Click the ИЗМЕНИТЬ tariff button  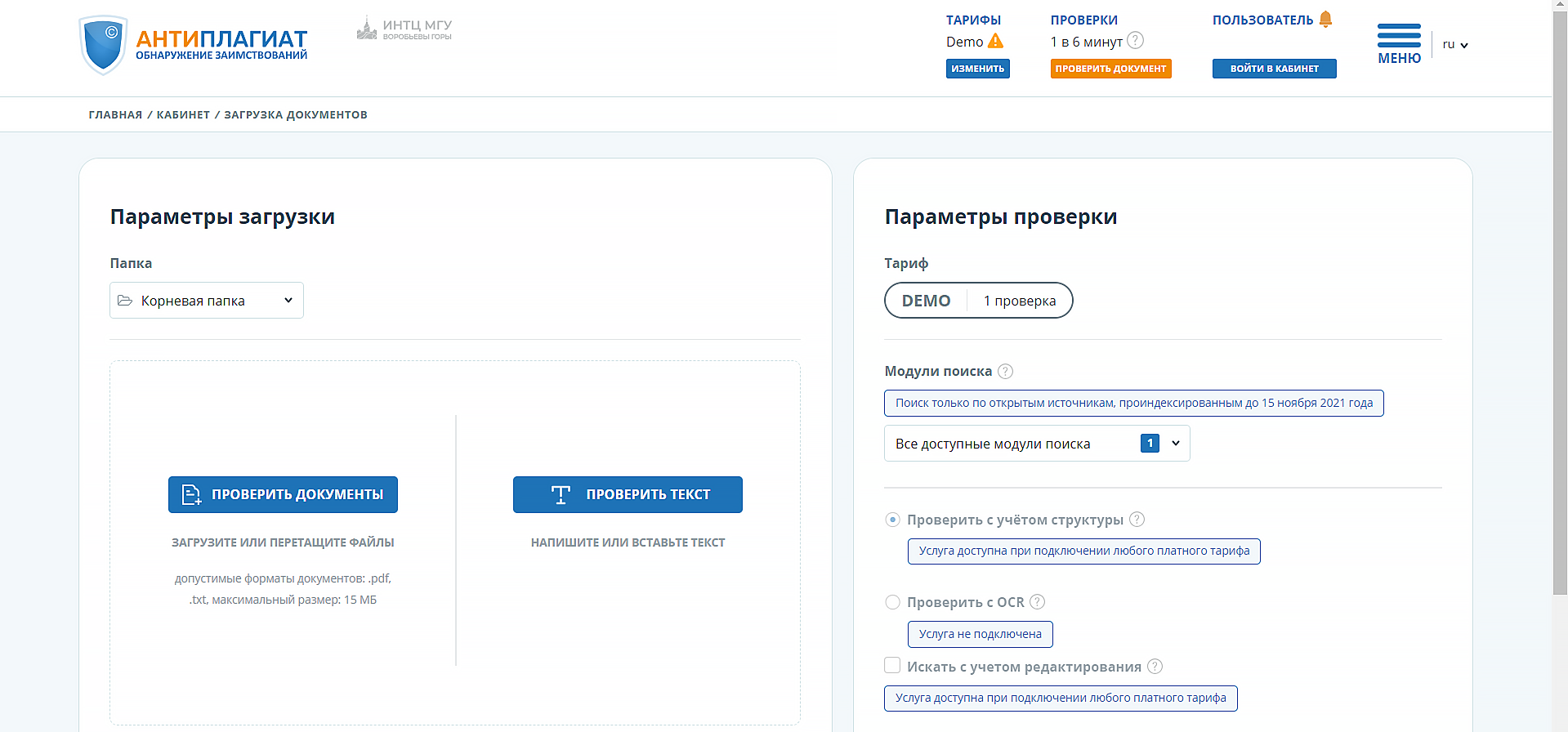(x=978, y=69)
